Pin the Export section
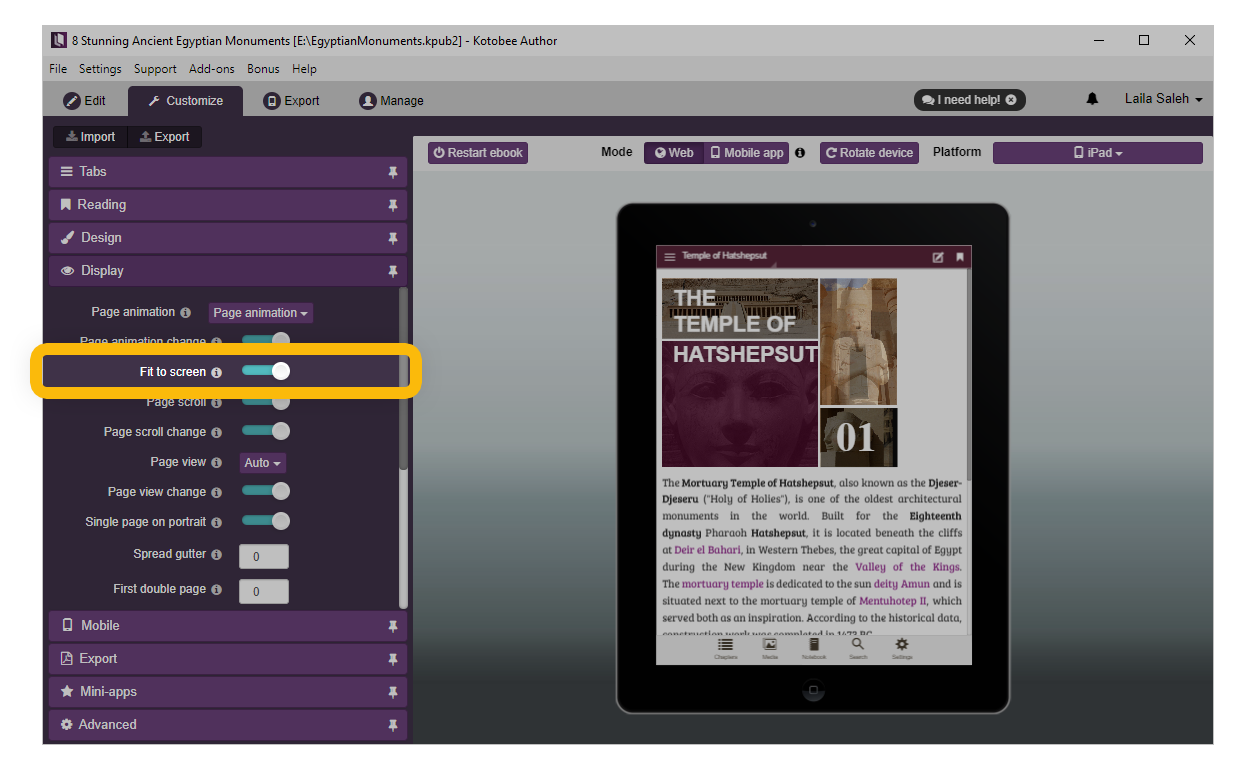This screenshot has width=1250, height=770. pyautogui.click(x=393, y=659)
